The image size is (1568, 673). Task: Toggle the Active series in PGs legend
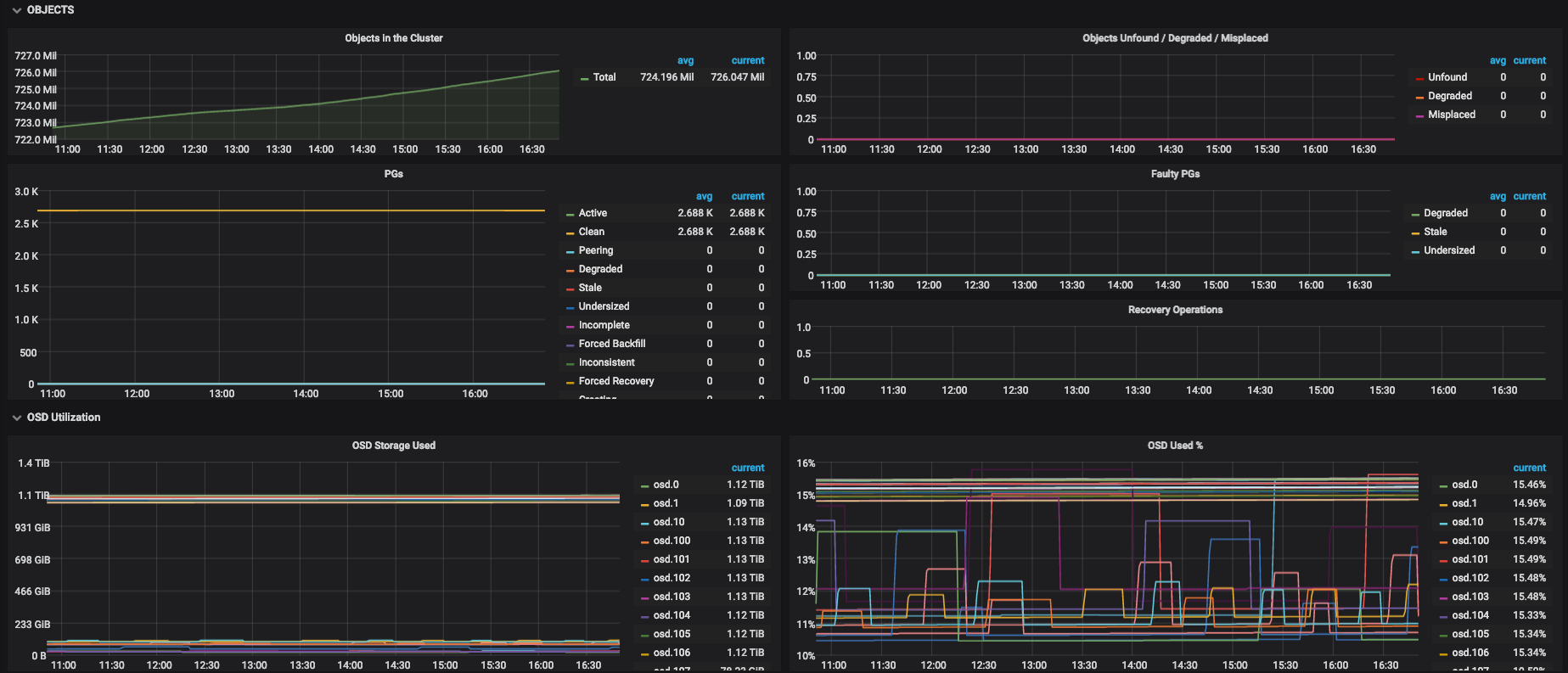(593, 213)
